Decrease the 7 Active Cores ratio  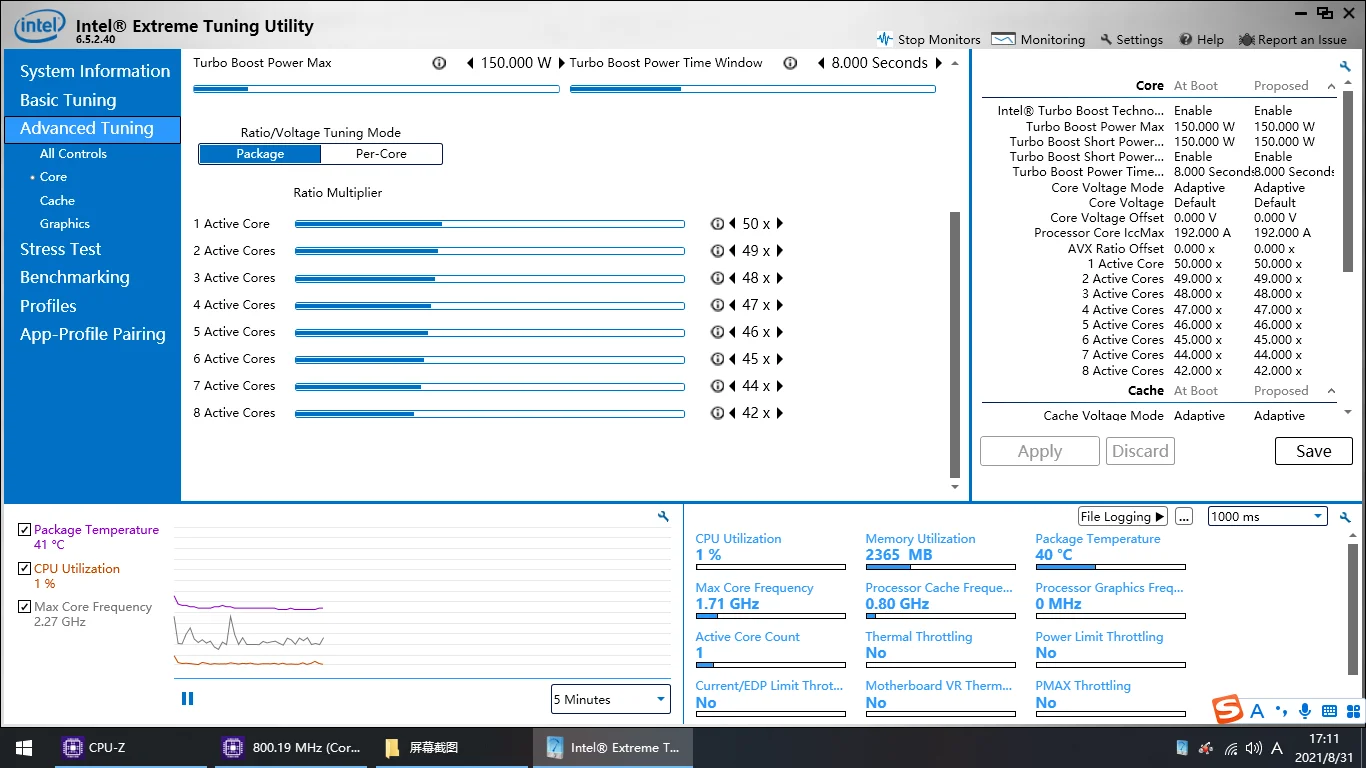click(x=733, y=386)
